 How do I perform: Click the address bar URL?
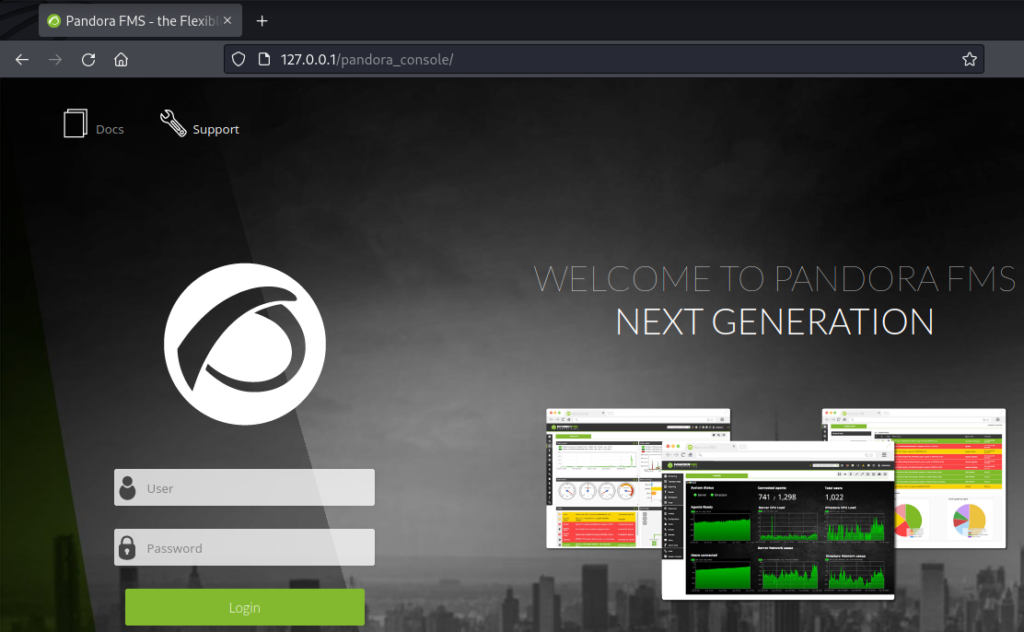click(x=366, y=59)
